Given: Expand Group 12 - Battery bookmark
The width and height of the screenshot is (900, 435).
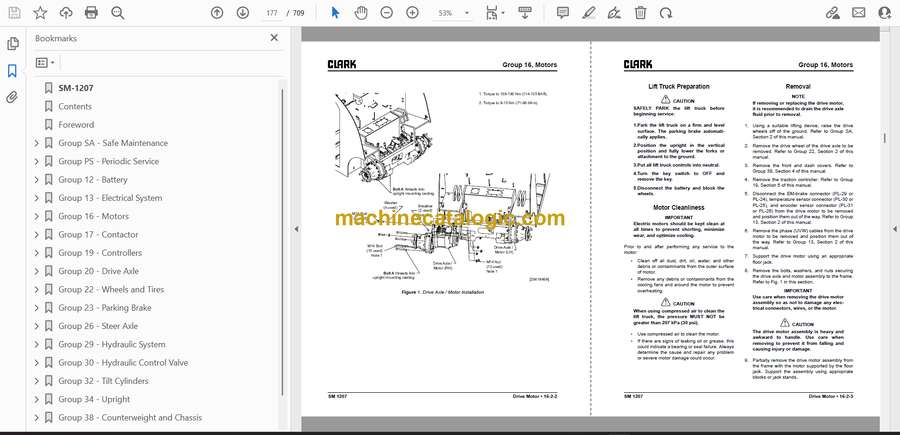Looking at the screenshot, I should pos(37,180).
